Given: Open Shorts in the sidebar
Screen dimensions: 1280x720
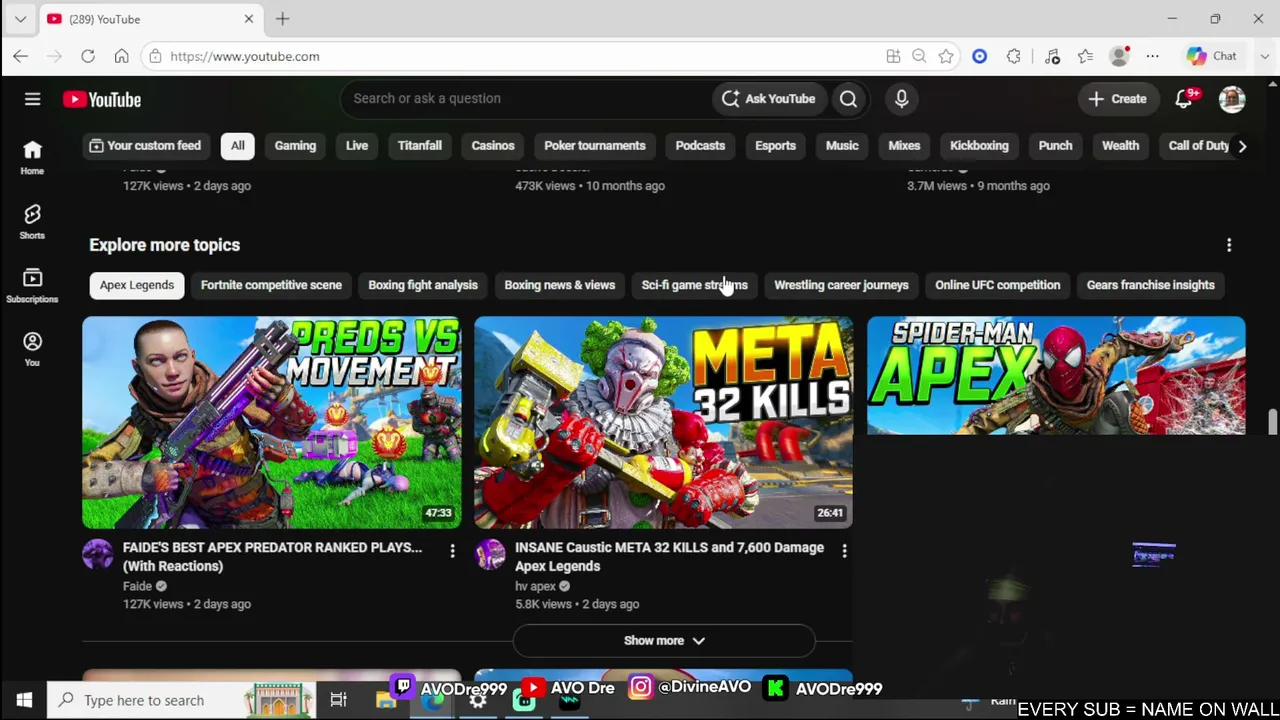Looking at the screenshot, I should [32, 221].
